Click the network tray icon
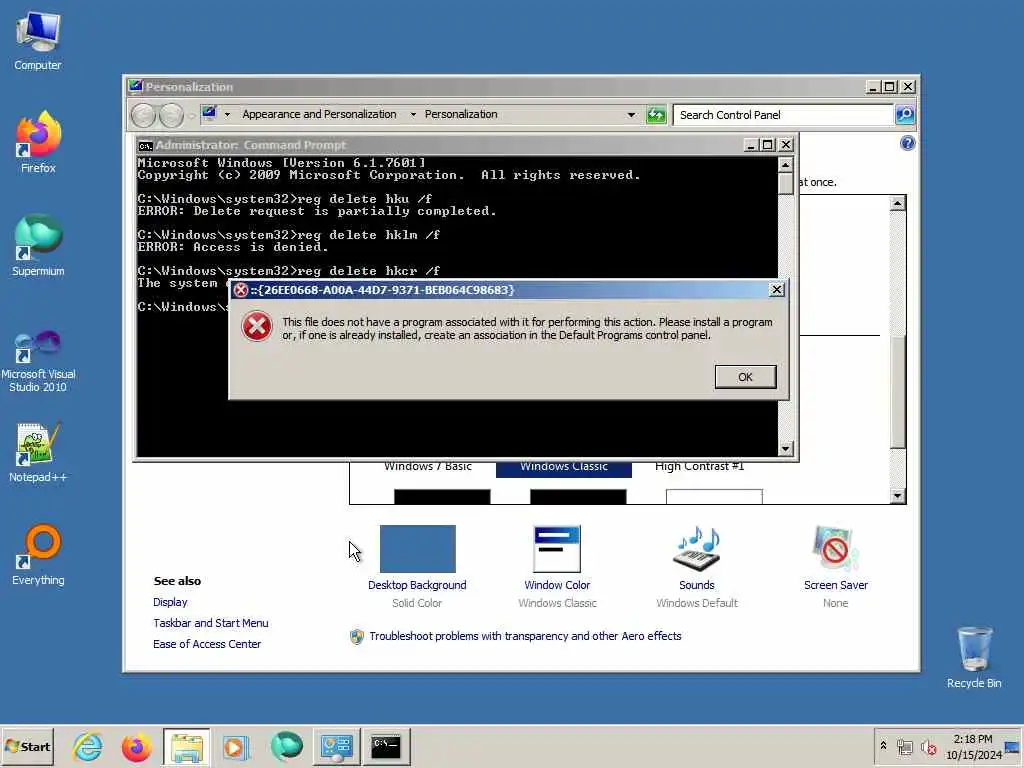This screenshot has width=1024, height=768. pos(904,747)
